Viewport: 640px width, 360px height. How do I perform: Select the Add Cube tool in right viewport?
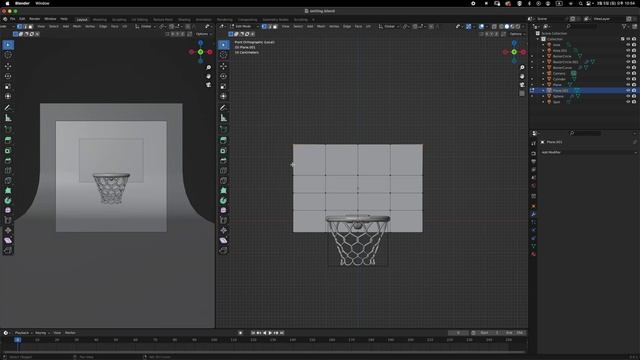pyautogui.click(x=223, y=129)
